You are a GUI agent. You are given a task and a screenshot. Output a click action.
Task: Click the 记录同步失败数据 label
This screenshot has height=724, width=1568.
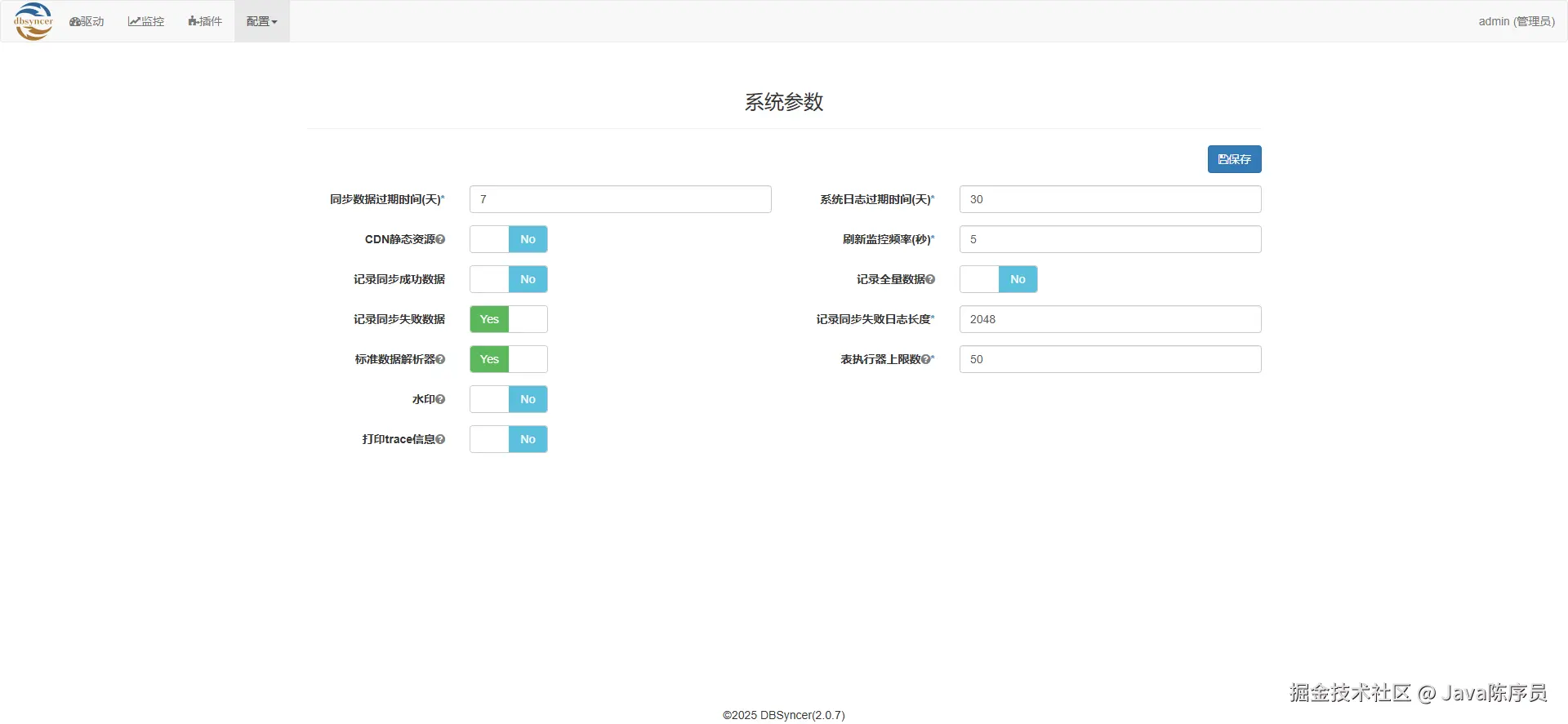tap(399, 319)
